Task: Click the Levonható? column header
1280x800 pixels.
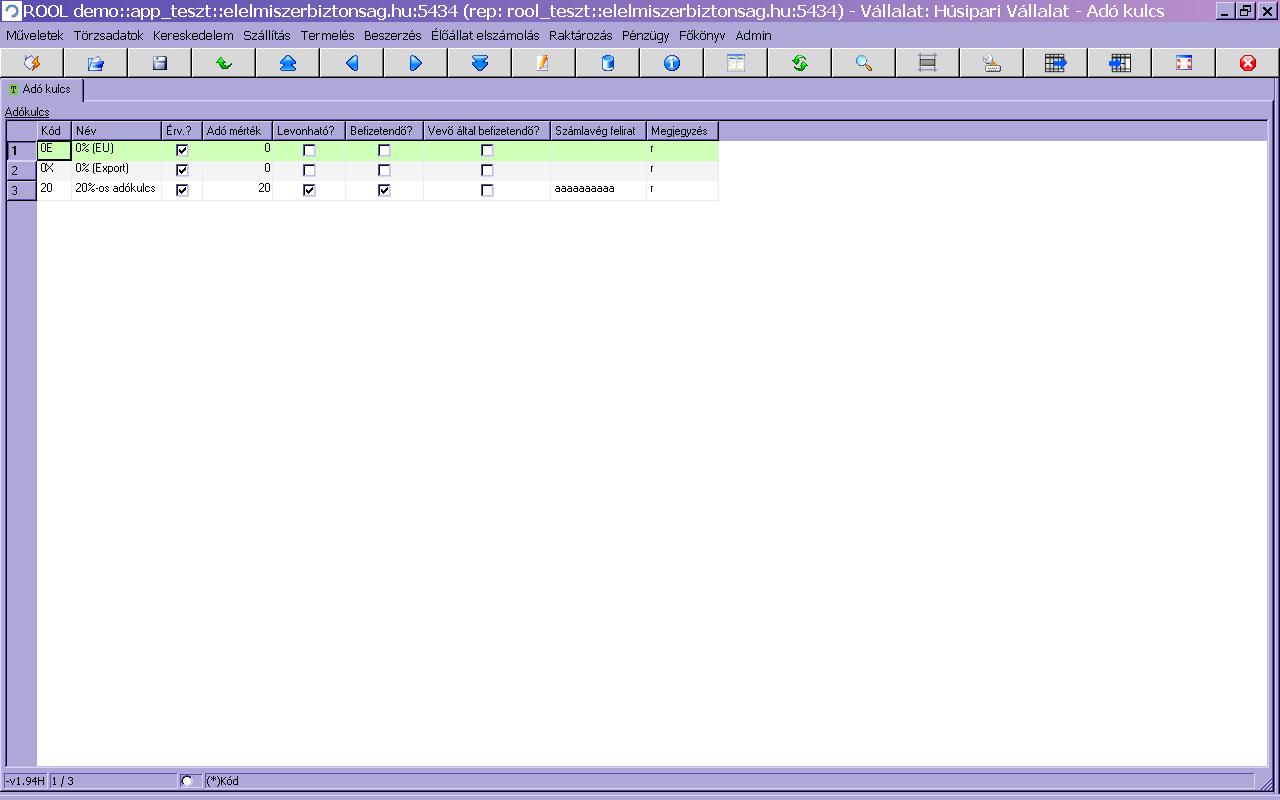Action: (x=309, y=131)
